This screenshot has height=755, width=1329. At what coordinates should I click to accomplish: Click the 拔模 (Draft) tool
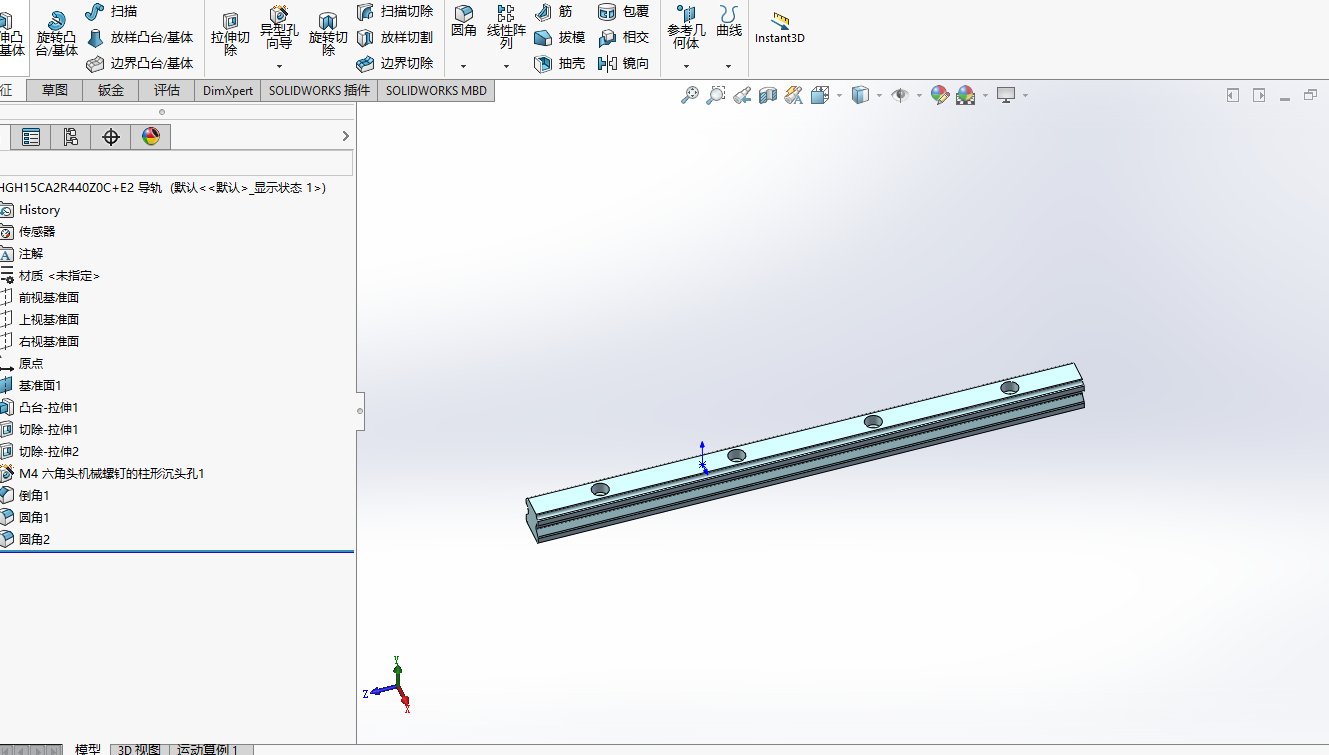(x=559, y=37)
